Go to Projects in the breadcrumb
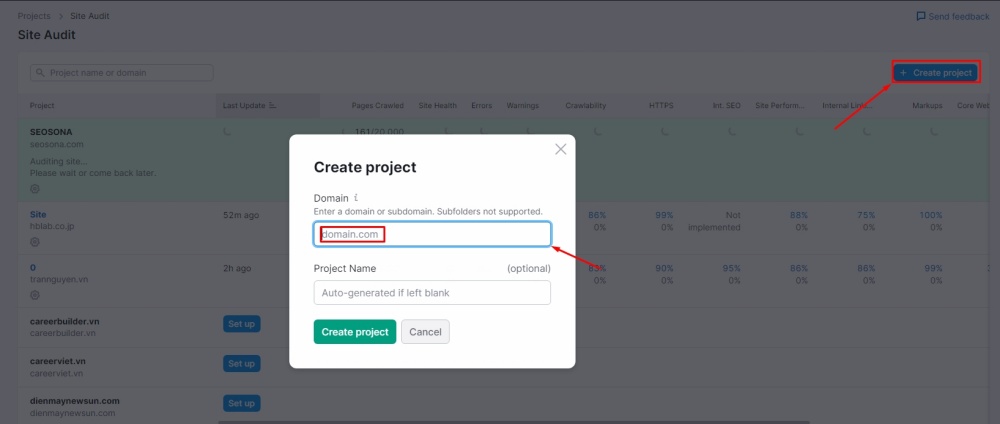The width and height of the screenshot is (1000, 424). [34, 16]
